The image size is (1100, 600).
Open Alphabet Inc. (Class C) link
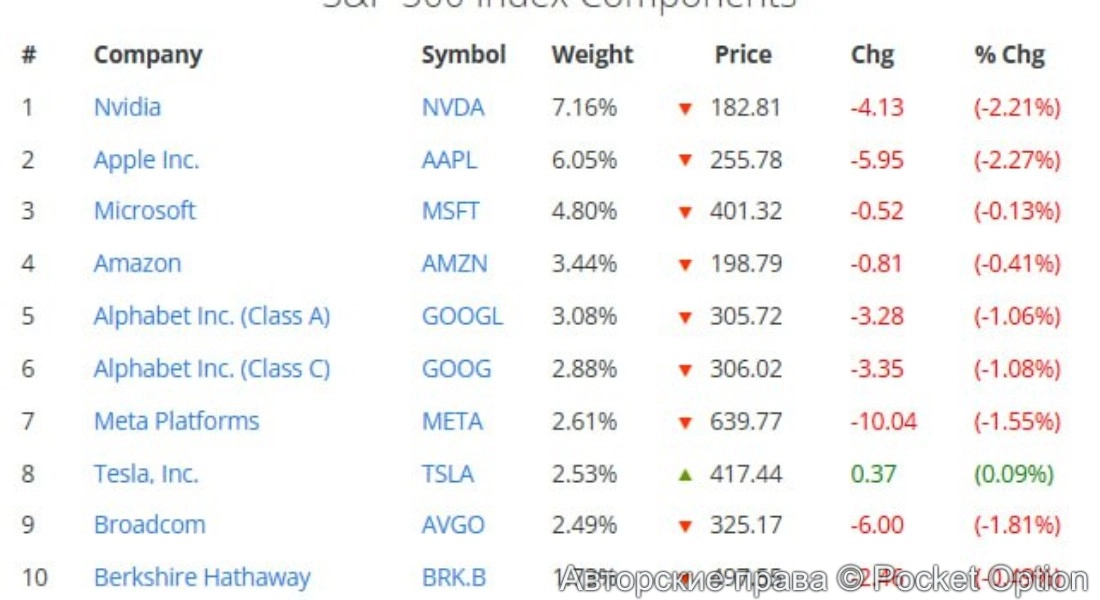[x=211, y=368]
